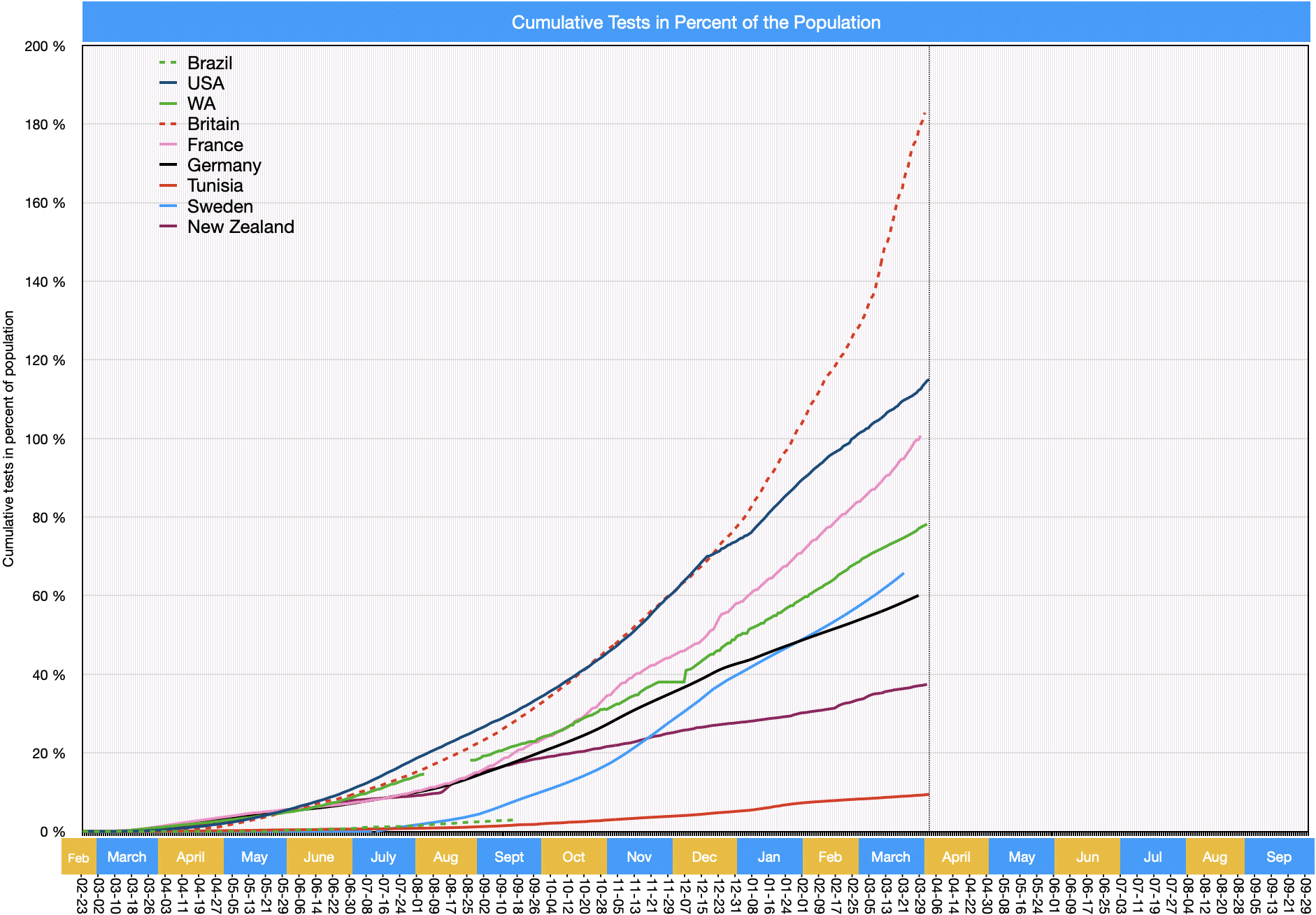Click the Tunisia legend entry
Image resolution: width=1316 pixels, height=915 pixels.
click(215, 185)
